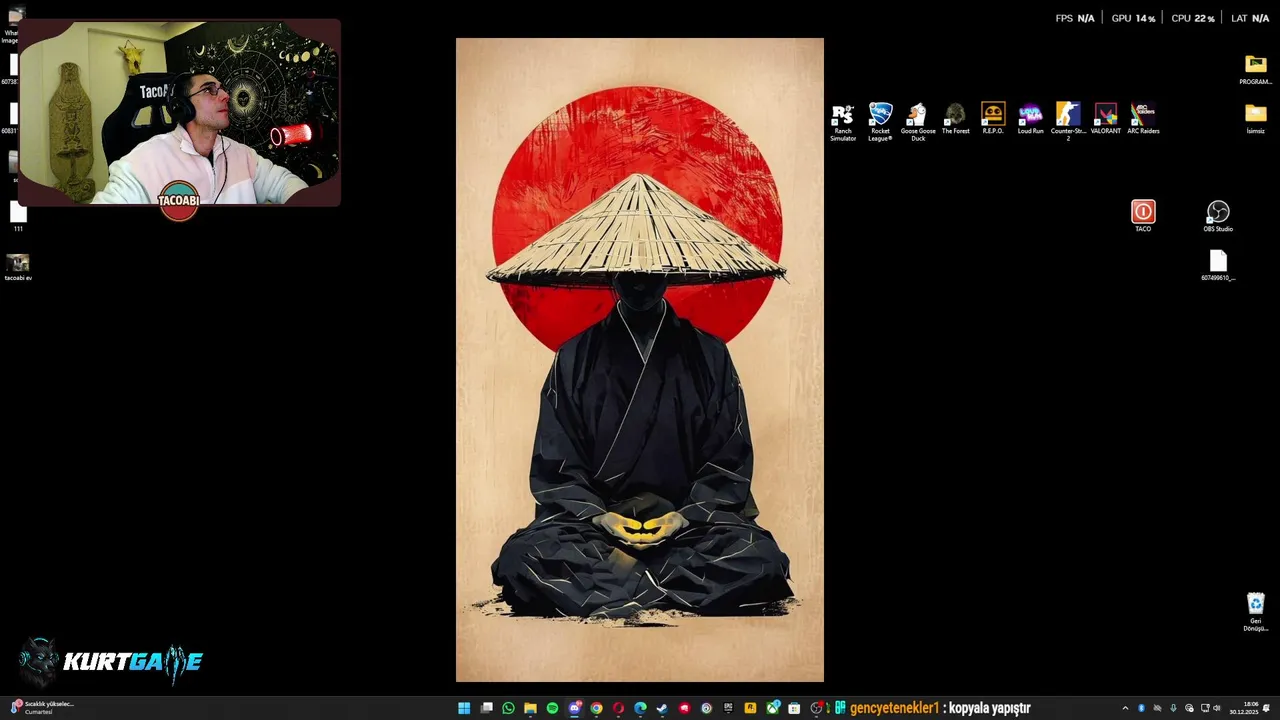Viewport: 1280px width, 720px height.
Task: Click The Forest desktop icon
Action: 955,118
